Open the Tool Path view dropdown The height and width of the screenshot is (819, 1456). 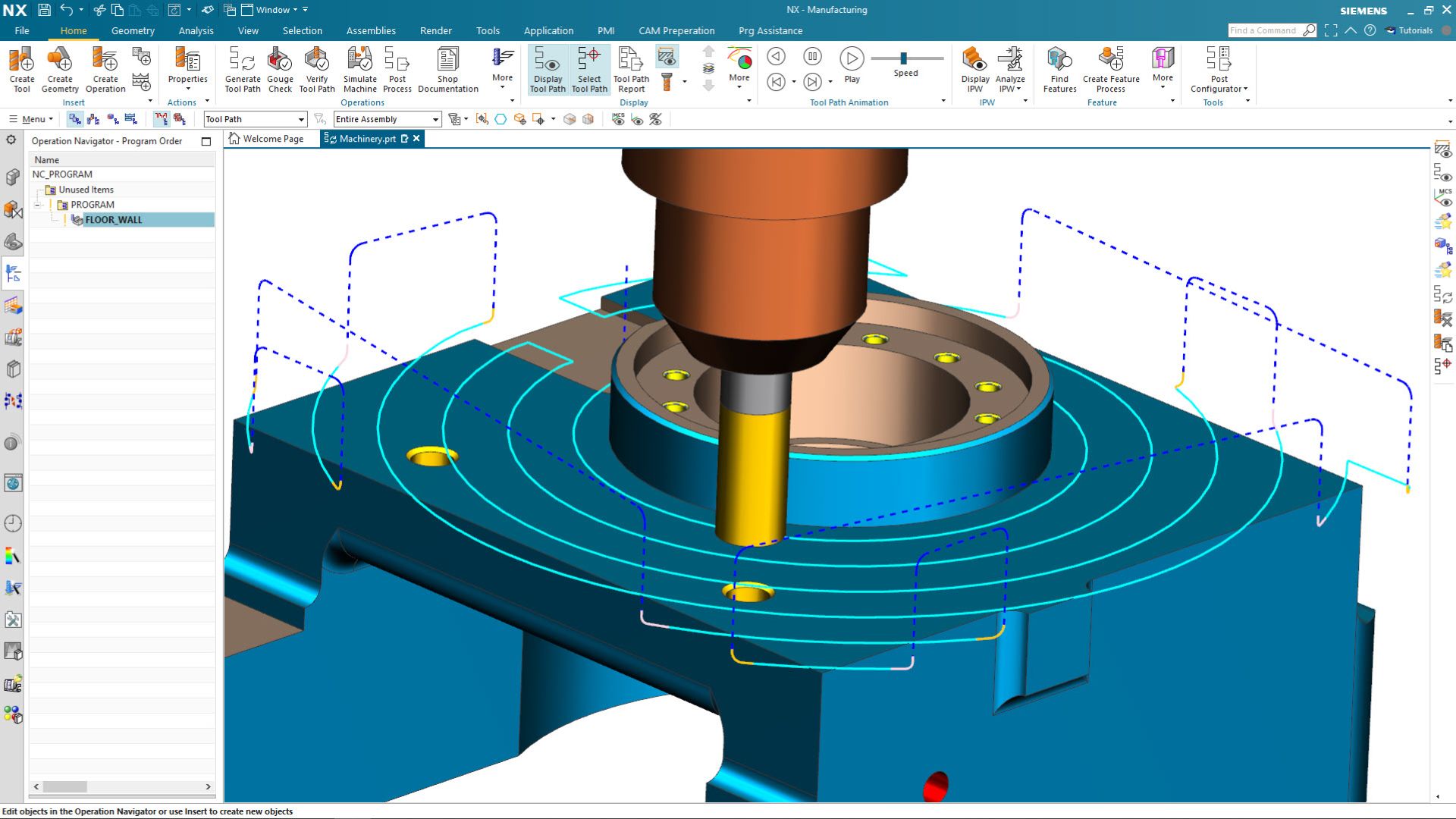(x=300, y=119)
